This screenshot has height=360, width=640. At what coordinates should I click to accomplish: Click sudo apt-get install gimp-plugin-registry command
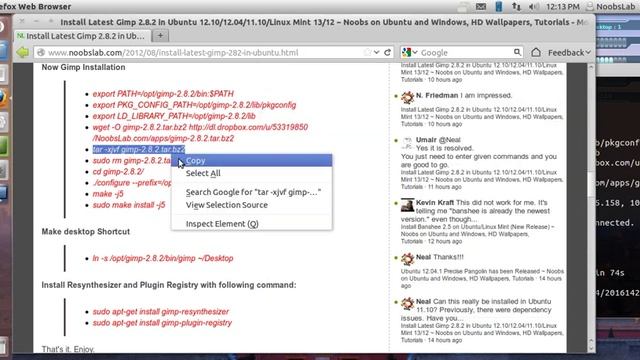coord(162,322)
